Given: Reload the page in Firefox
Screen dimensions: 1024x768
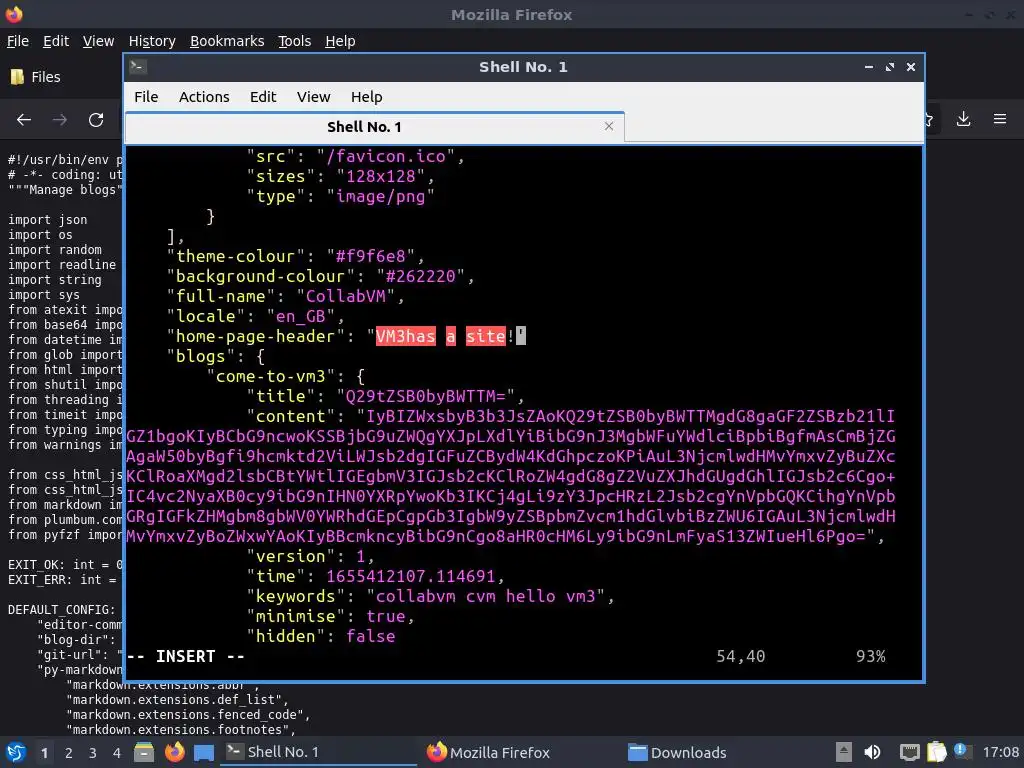Looking at the screenshot, I should click(x=96, y=120).
